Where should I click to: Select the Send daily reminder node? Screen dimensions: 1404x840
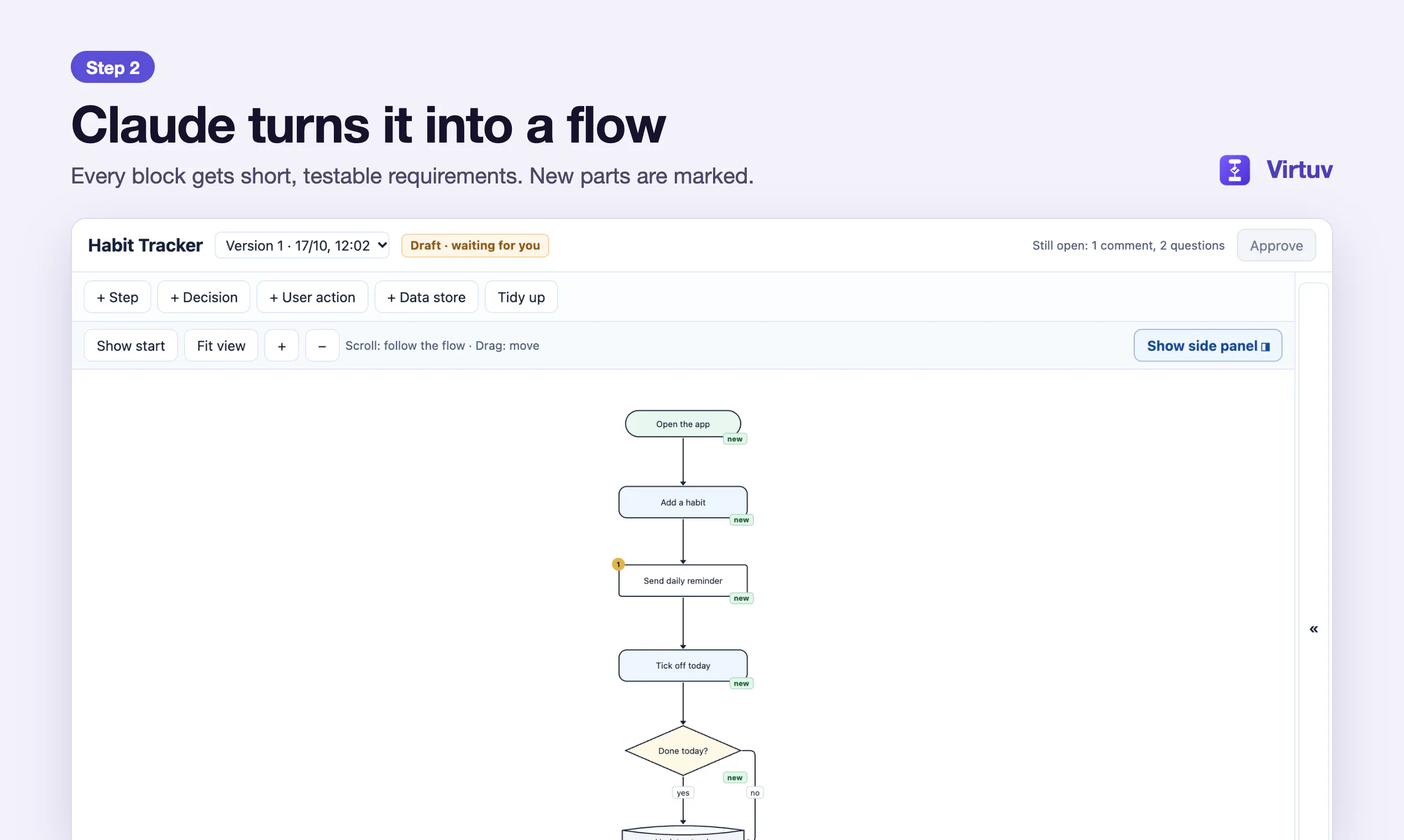[x=683, y=581]
